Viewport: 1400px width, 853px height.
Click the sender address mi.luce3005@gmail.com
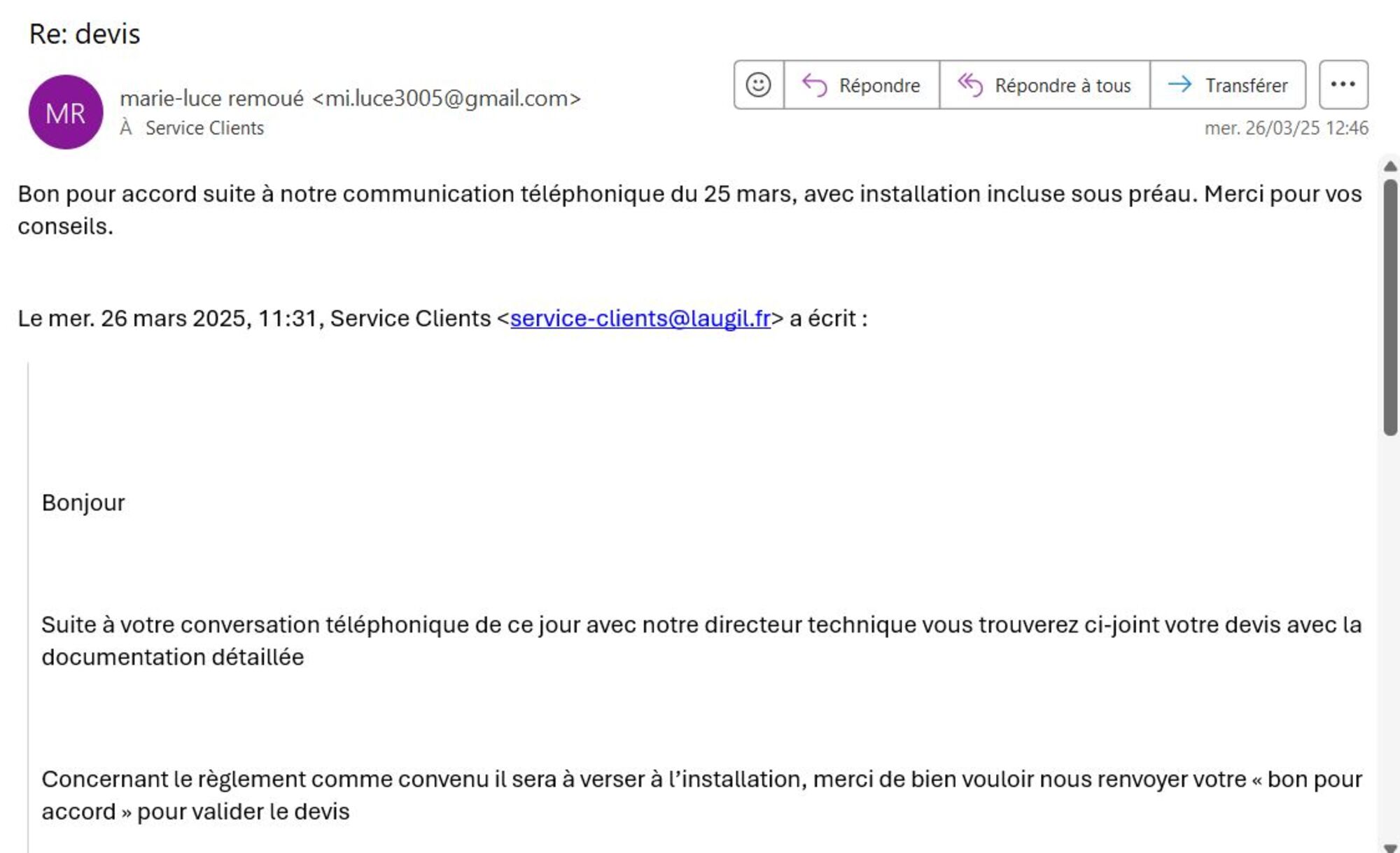tap(447, 99)
